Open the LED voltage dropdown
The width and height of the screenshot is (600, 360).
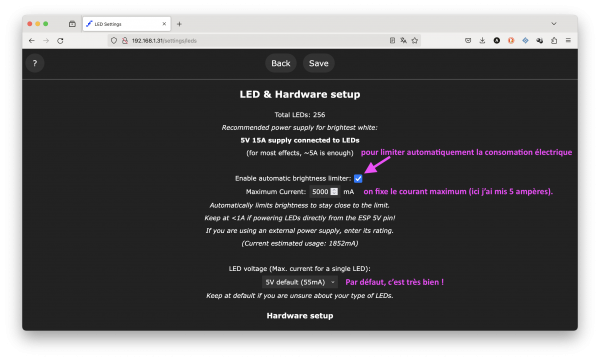[300, 282]
